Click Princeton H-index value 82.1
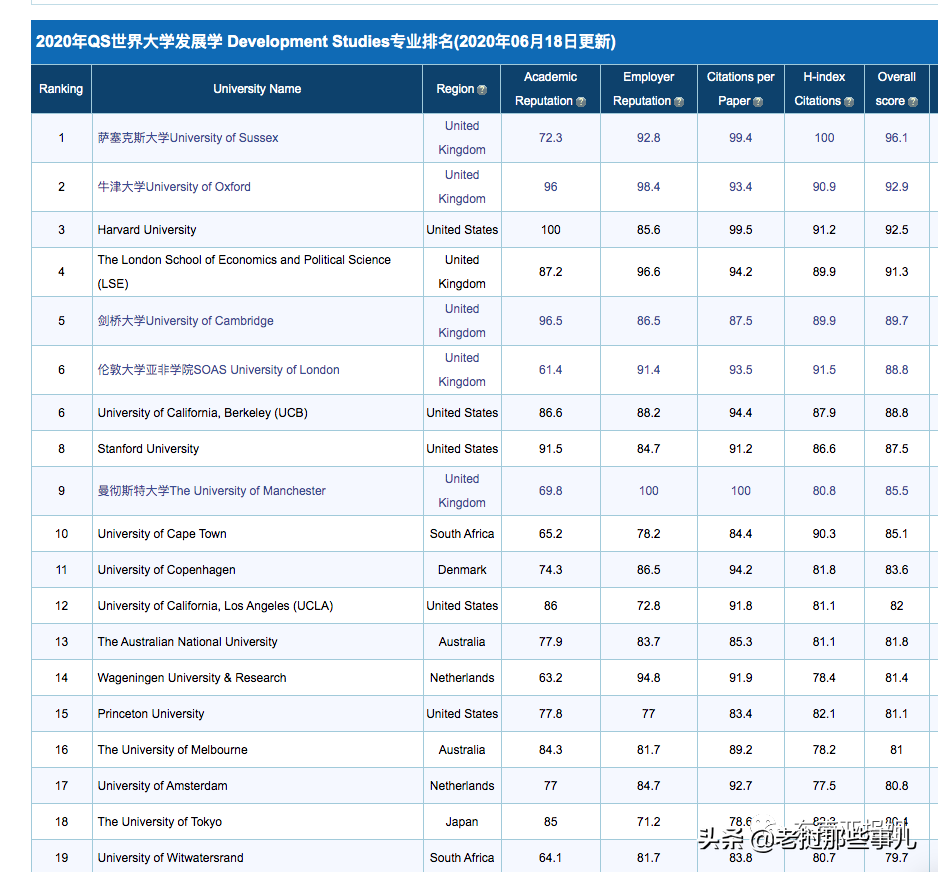The width and height of the screenshot is (938, 872). tap(824, 714)
